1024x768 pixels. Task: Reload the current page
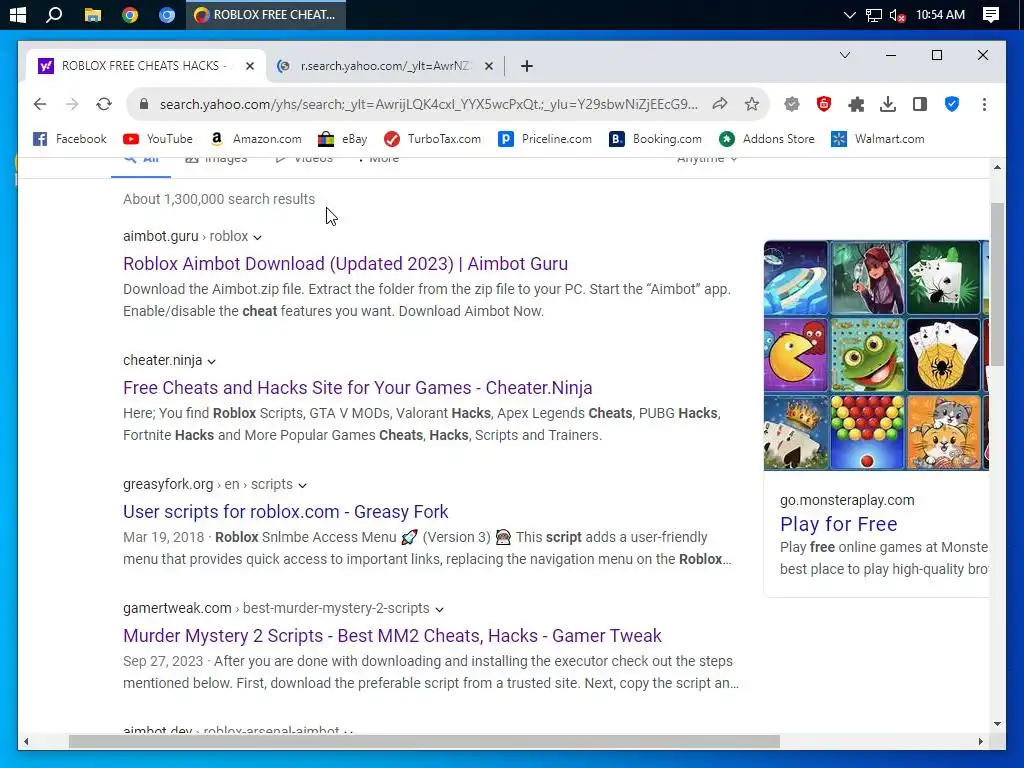point(104,104)
